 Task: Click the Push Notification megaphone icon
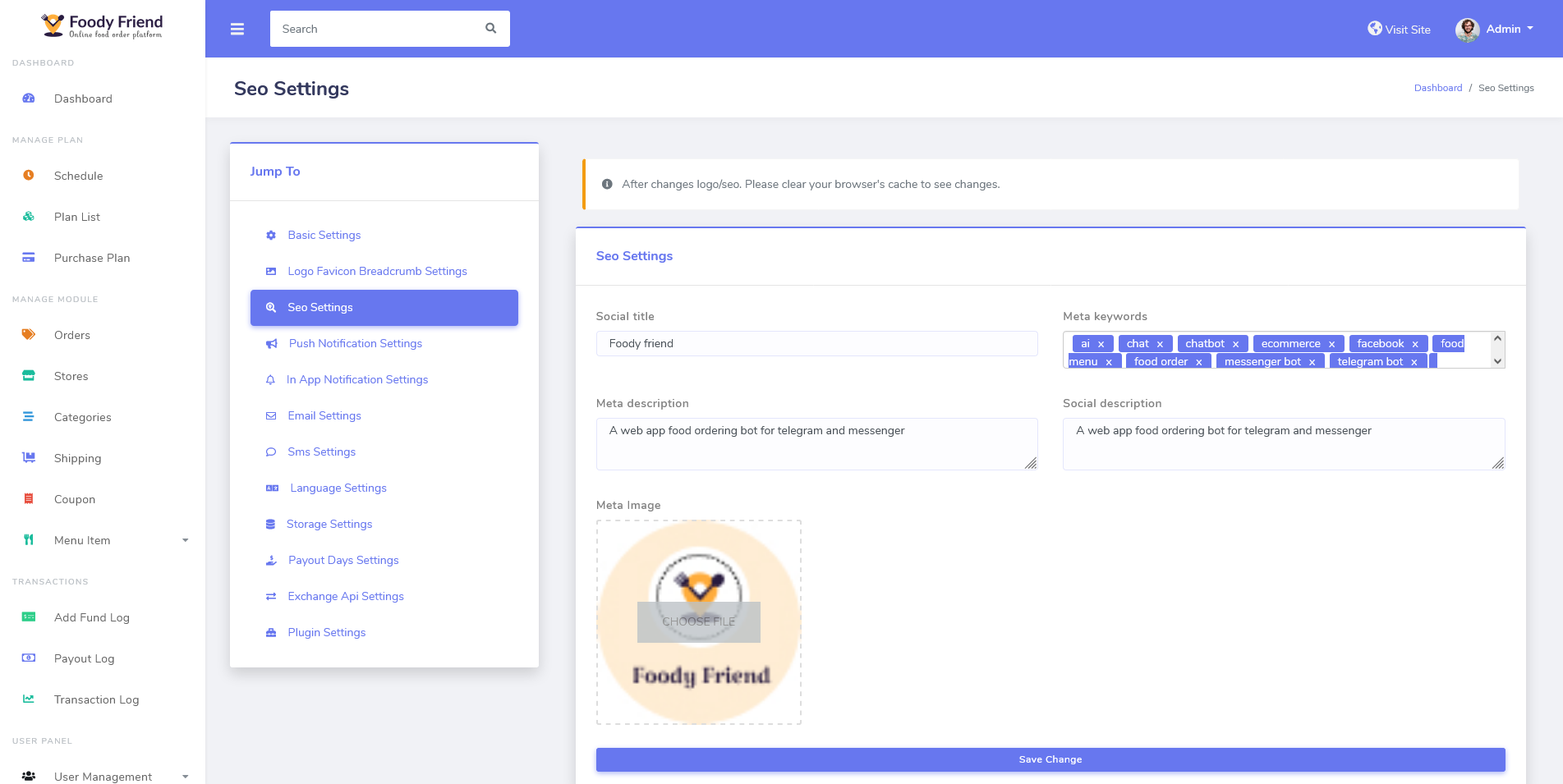pos(272,344)
